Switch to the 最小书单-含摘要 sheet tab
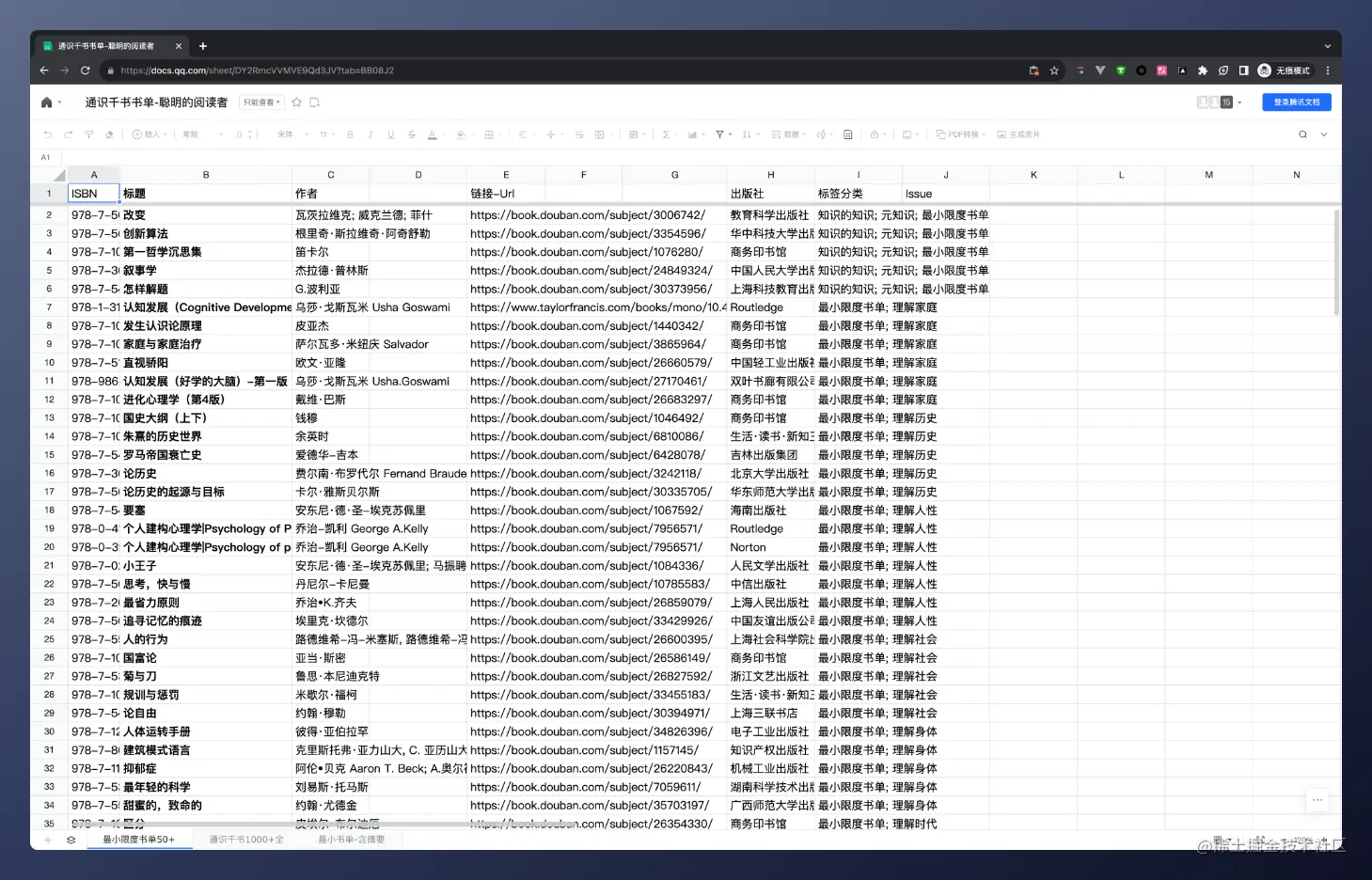 [x=351, y=840]
